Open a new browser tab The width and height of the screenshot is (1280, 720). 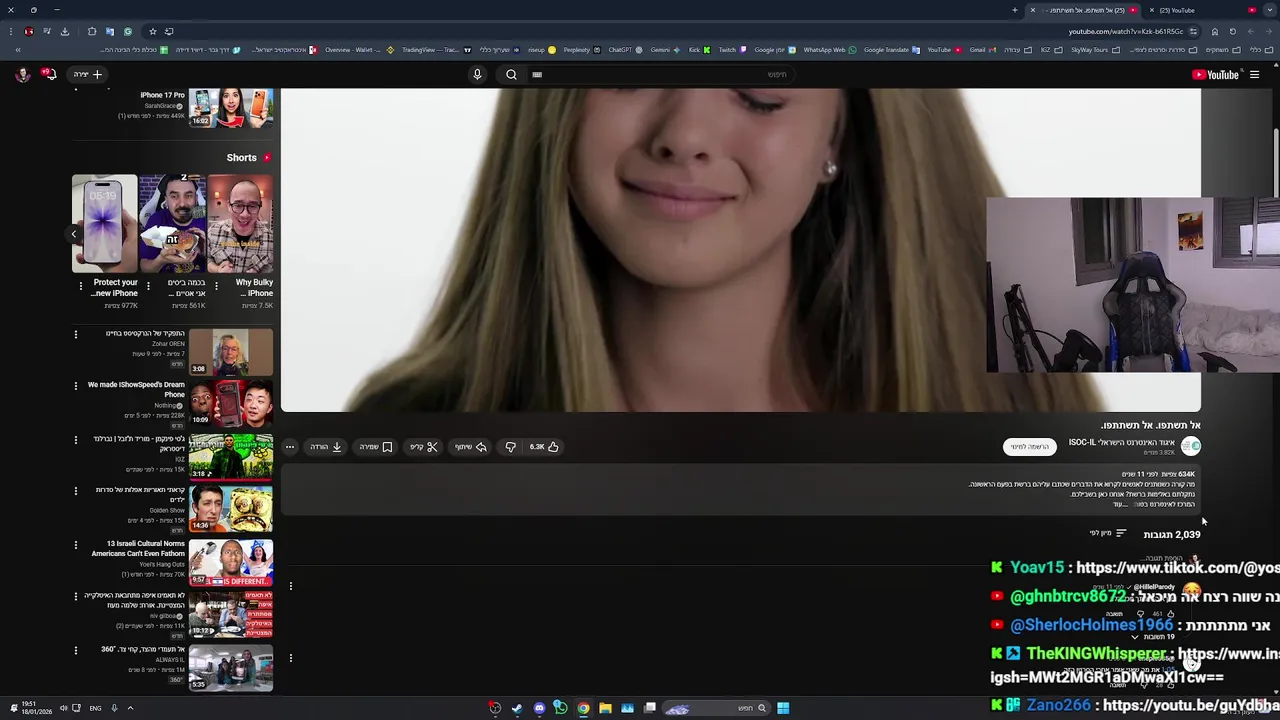tap(1015, 10)
